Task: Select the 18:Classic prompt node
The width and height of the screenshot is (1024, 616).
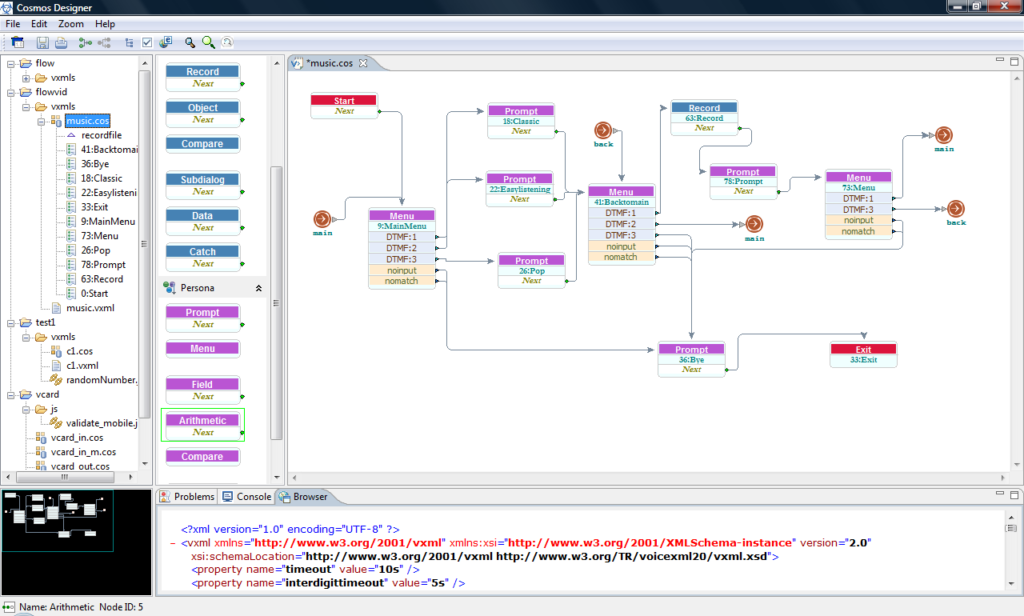Action: coord(520,121)
